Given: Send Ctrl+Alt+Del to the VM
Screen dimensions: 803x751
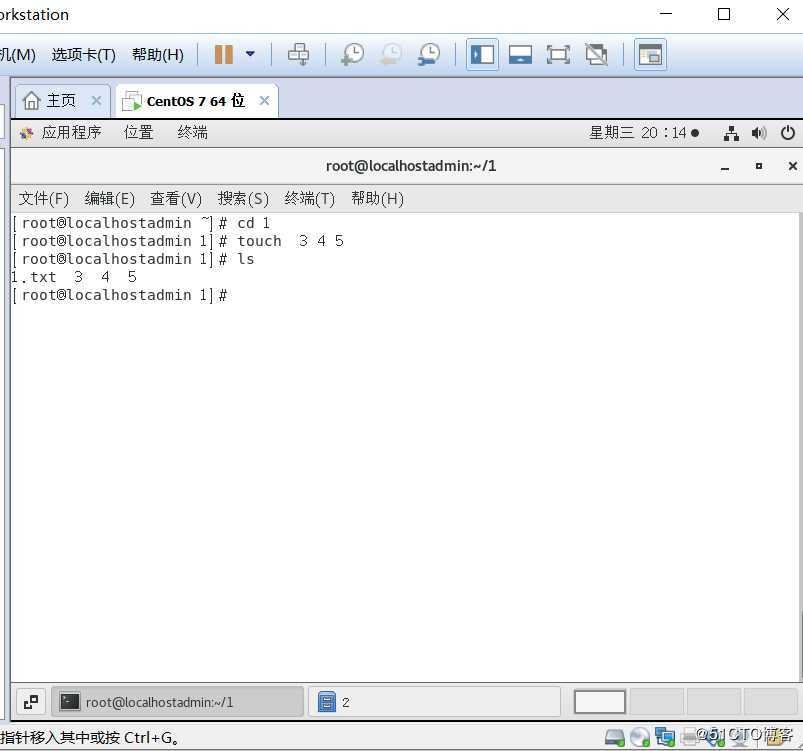Looking at the screenshot, I should click(x=298, y=54).
